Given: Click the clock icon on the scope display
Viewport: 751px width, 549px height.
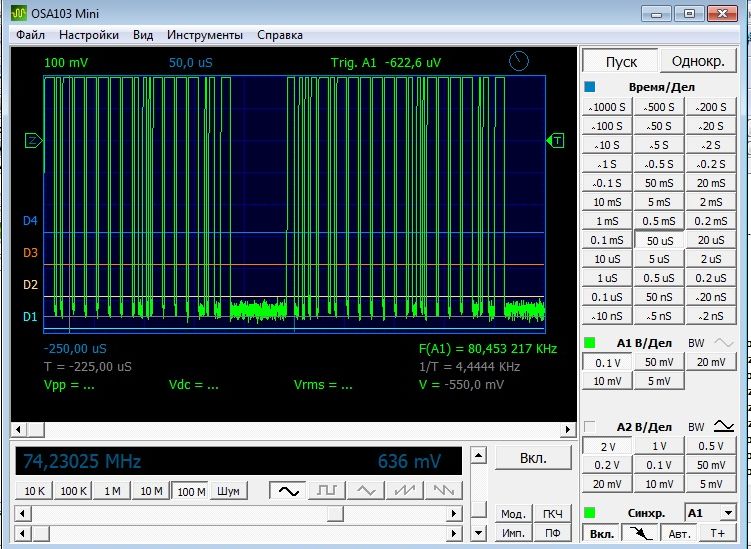Looking at the screenshot, I should pos(518,61).
